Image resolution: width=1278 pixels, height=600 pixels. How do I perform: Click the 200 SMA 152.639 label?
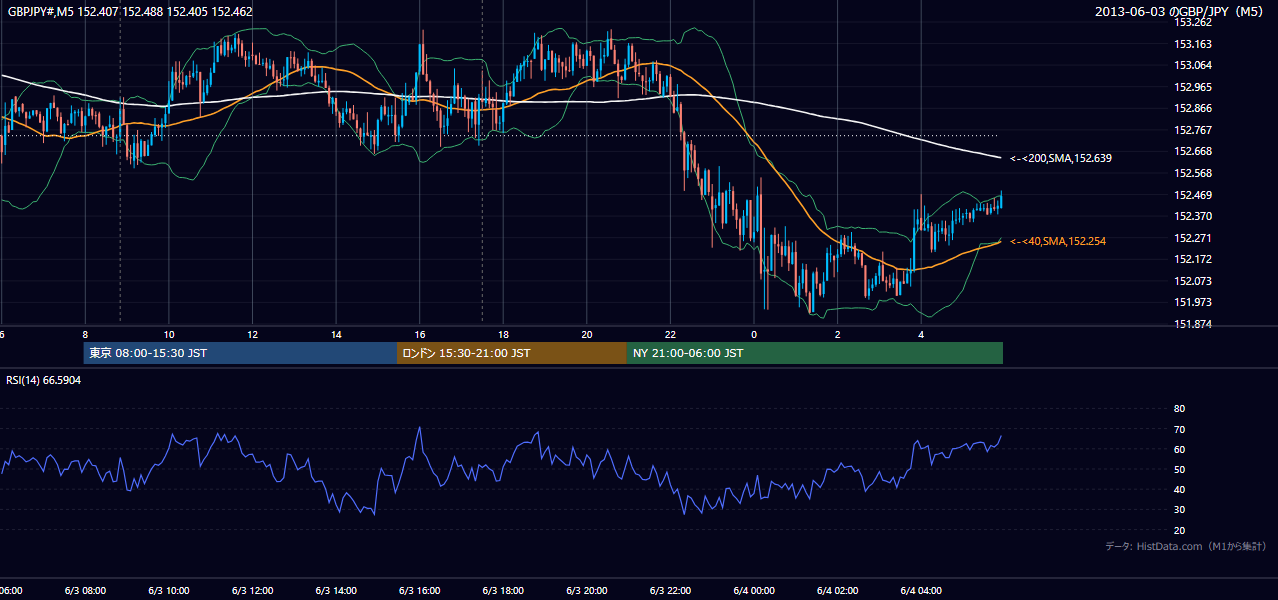[1061, 158]
